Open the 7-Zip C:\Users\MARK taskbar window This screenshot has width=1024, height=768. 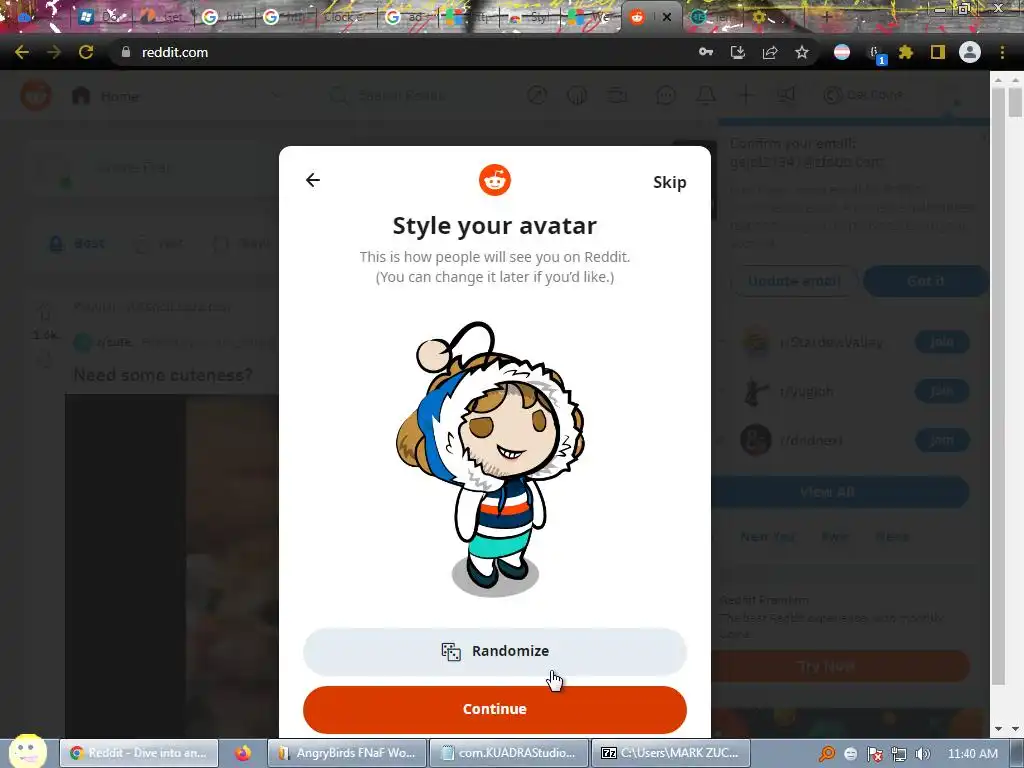pyautogui.click(x=671, y=753)
